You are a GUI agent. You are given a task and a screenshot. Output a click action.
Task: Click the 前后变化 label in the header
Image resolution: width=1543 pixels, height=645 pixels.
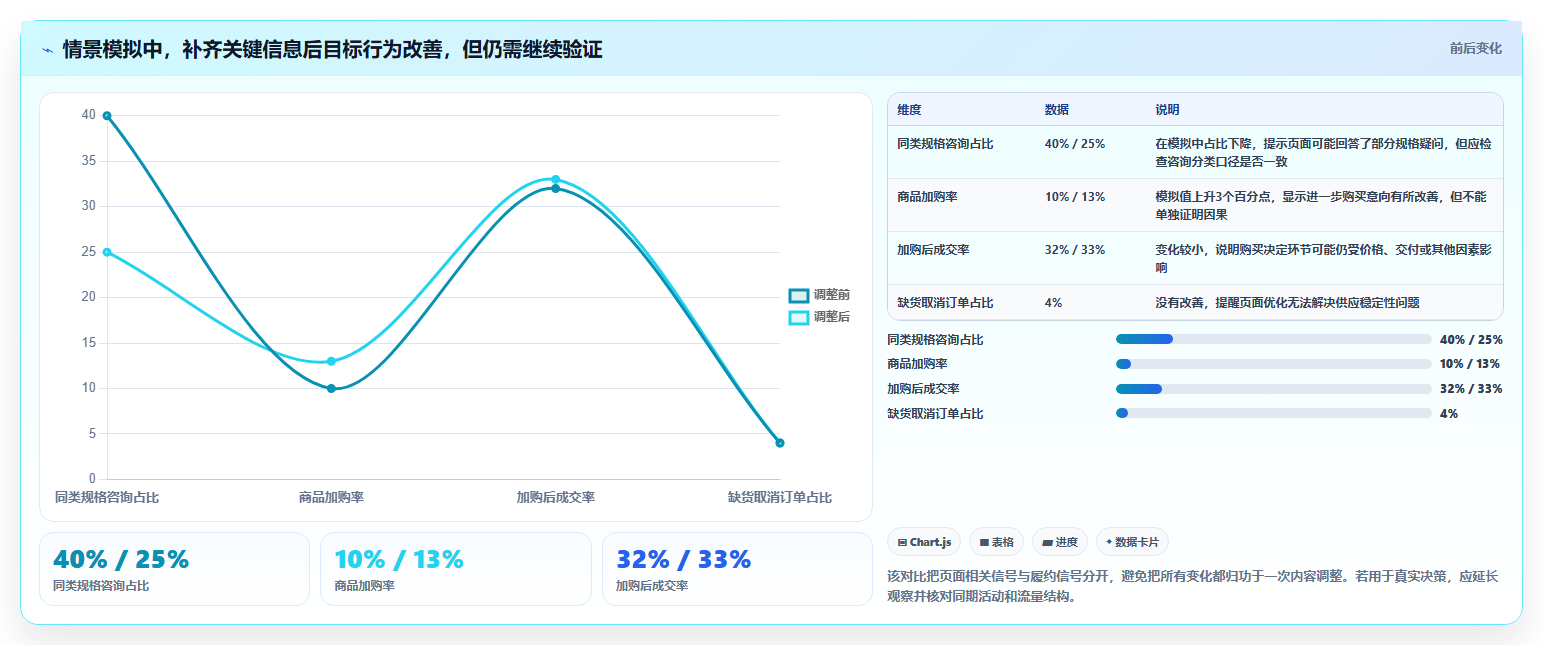pos(1475,48)
